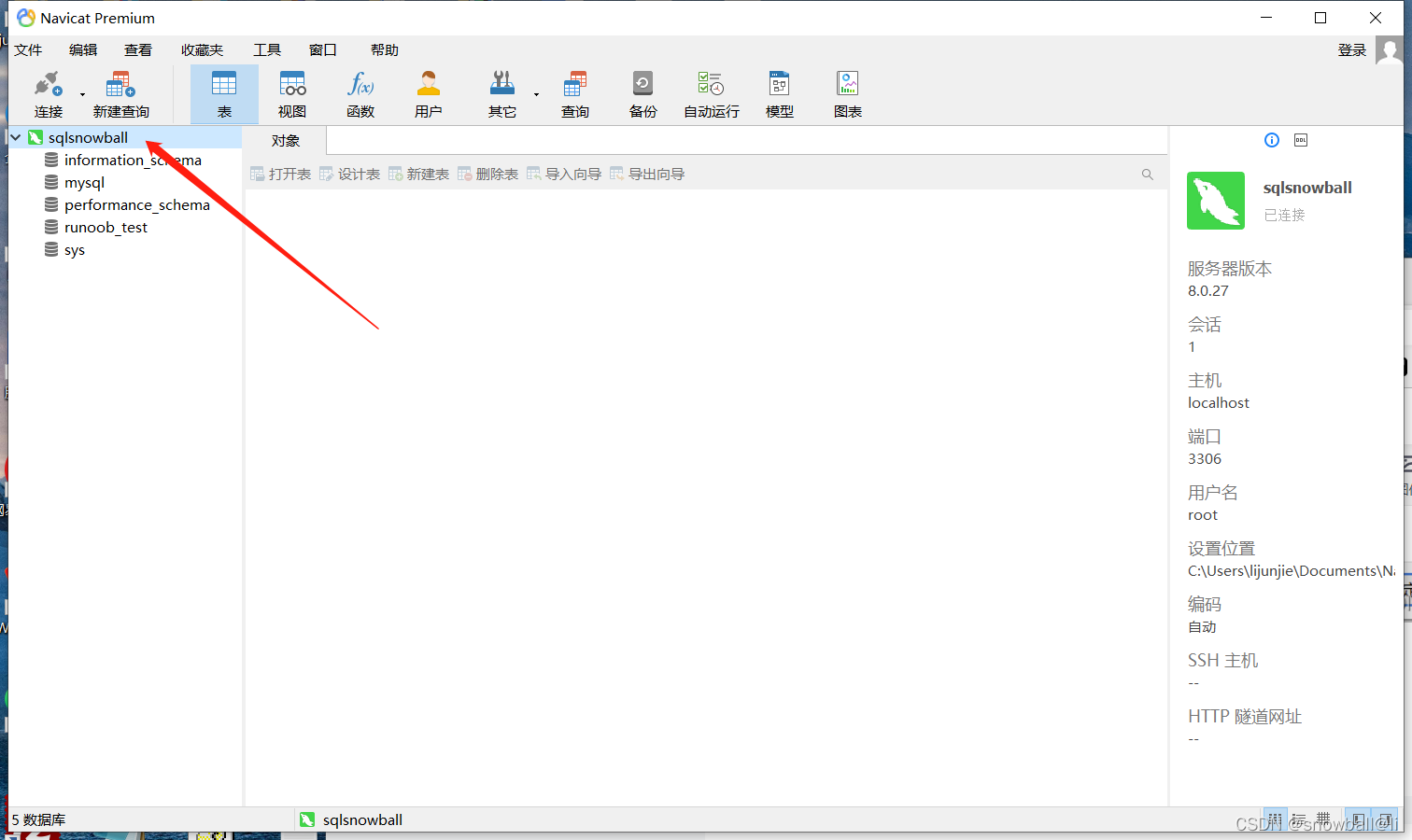1412x840 pixels.
Task: Show the DDL panel icon
Action: (1301, 140)
